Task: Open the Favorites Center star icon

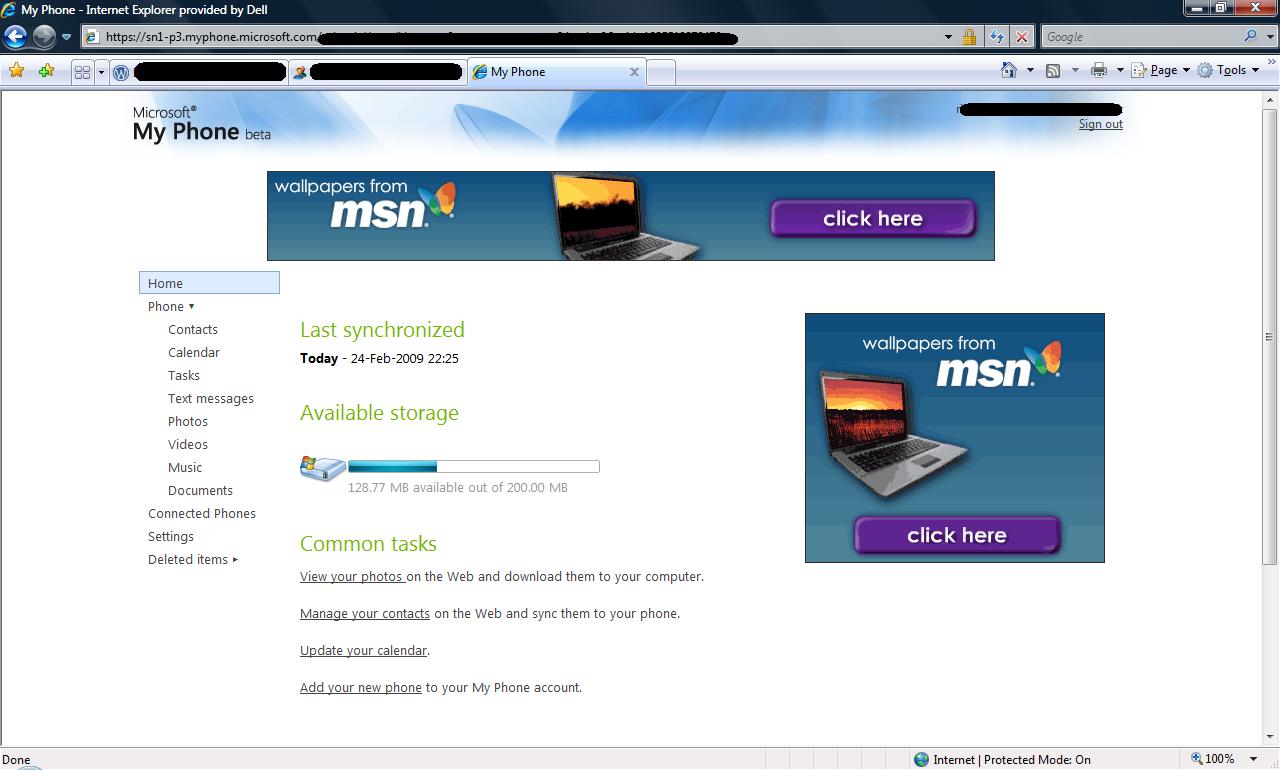Action: click(x=16, y=71)
